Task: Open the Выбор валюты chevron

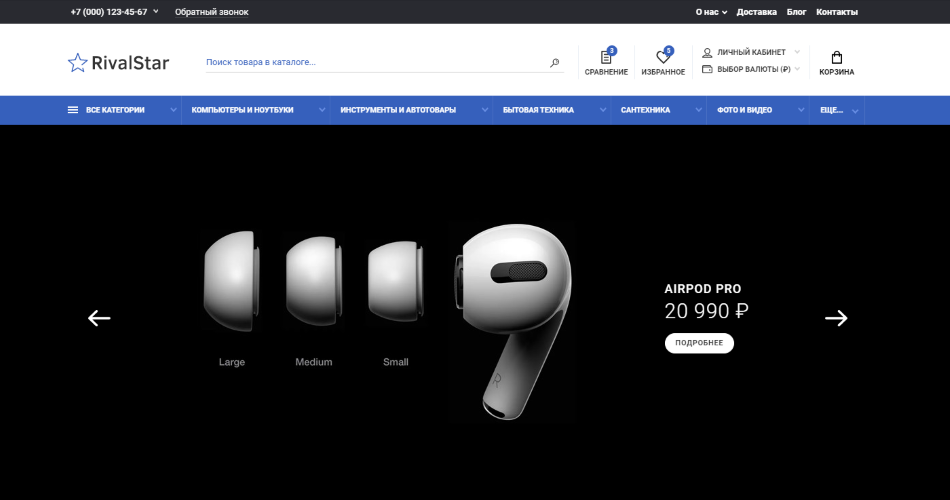Action: (x=797, y=69)
